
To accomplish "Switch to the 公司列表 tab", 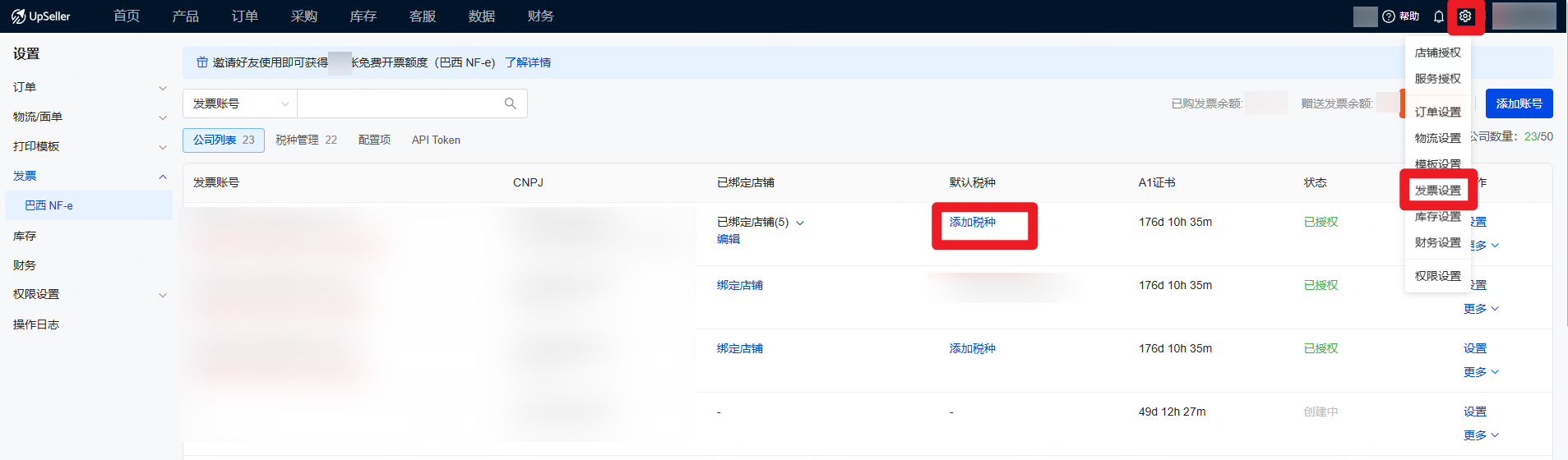I will pyautogui.click(x=224, y=140).
